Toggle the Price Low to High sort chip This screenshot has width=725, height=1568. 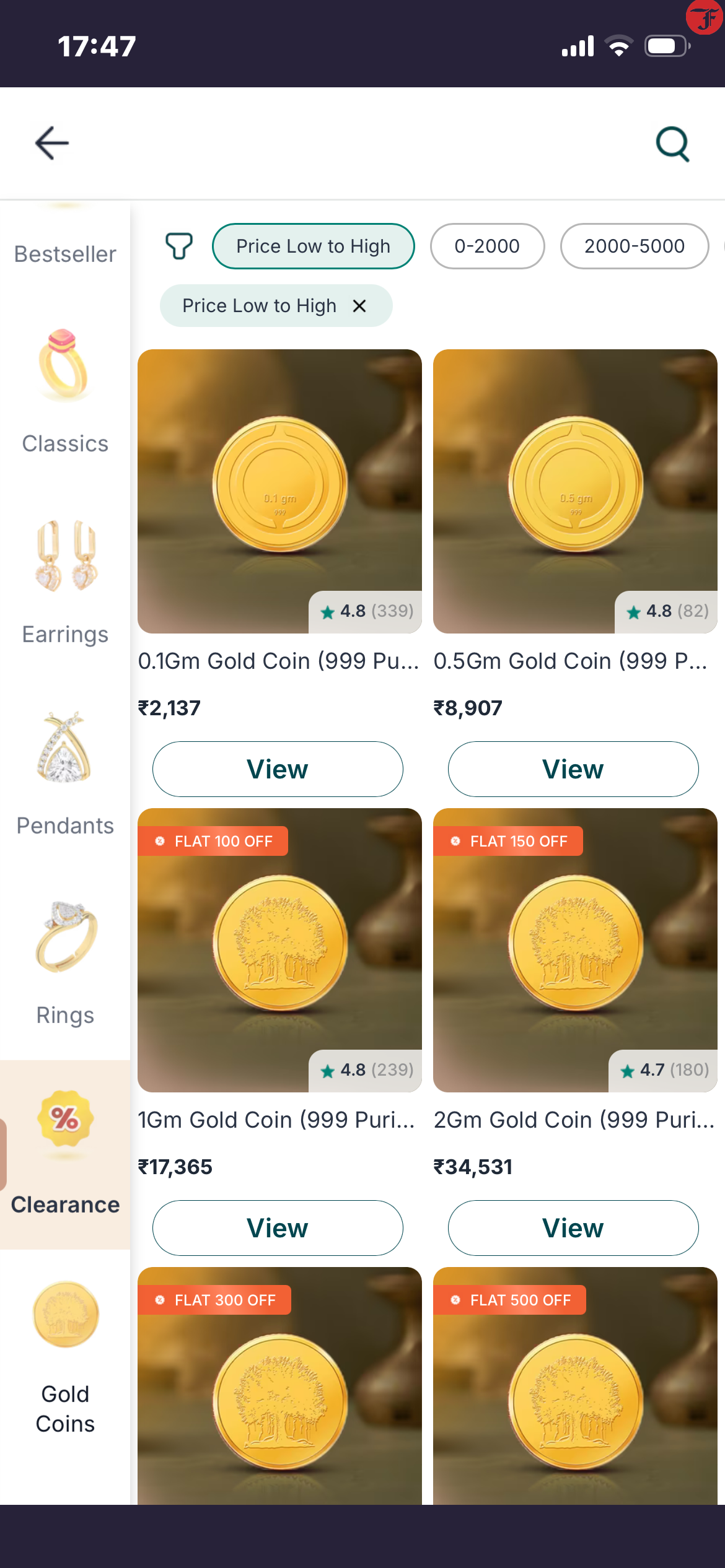(313, 246)
